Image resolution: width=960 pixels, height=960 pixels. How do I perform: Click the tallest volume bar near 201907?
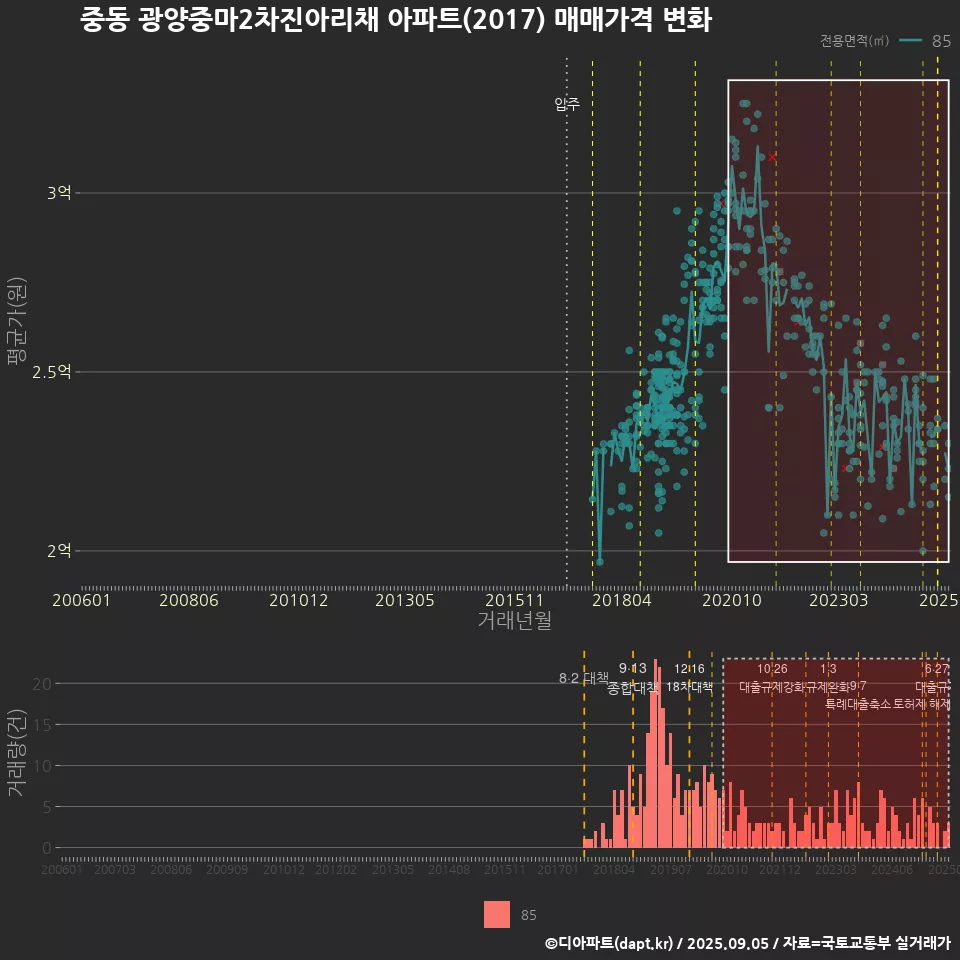656,753
